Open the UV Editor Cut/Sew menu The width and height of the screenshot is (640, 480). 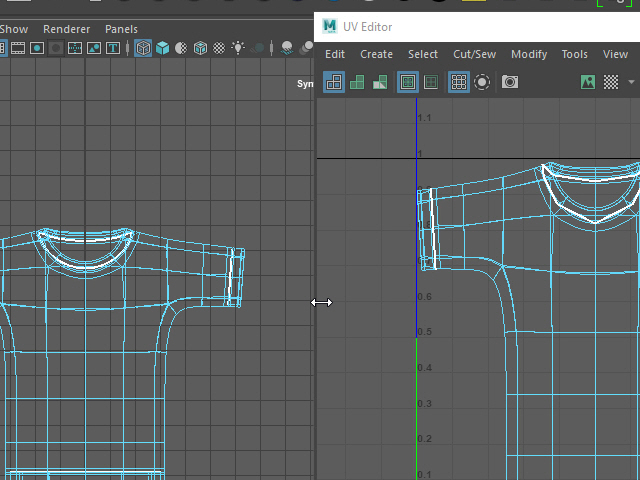(x=474, y=54)
